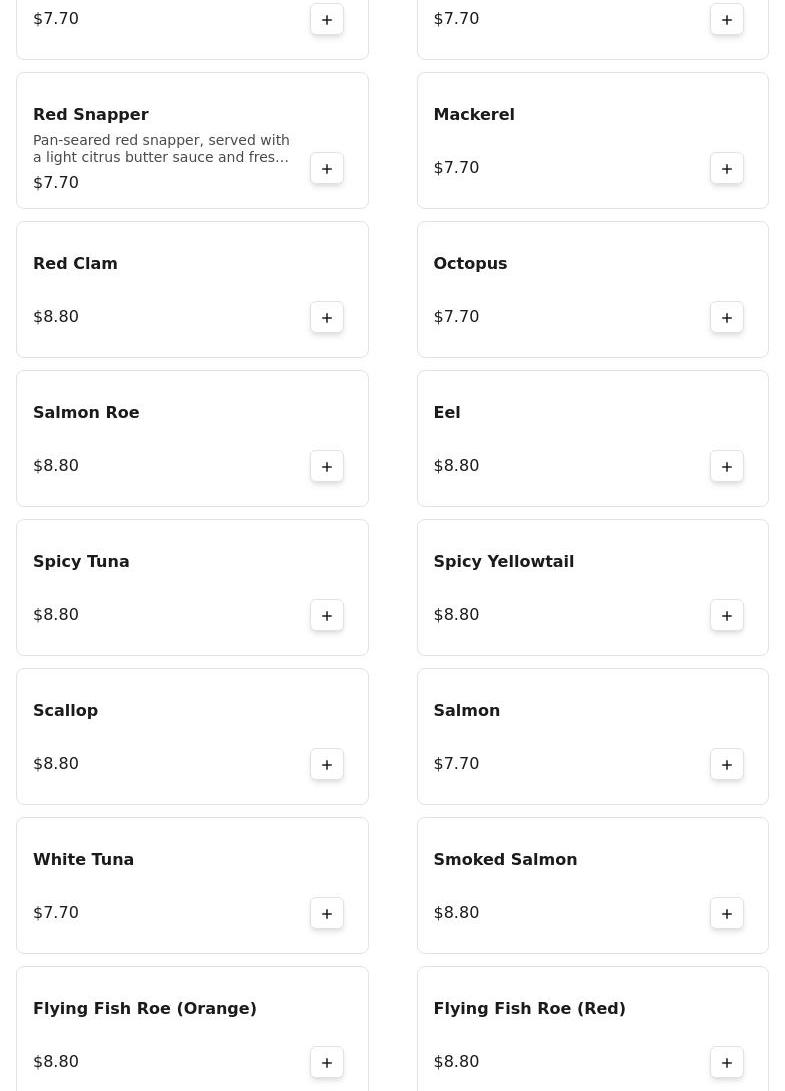Open the Spicy Yellowtail item name
This screenshot has height=1091, width=785.
click(x=503, y=562)
